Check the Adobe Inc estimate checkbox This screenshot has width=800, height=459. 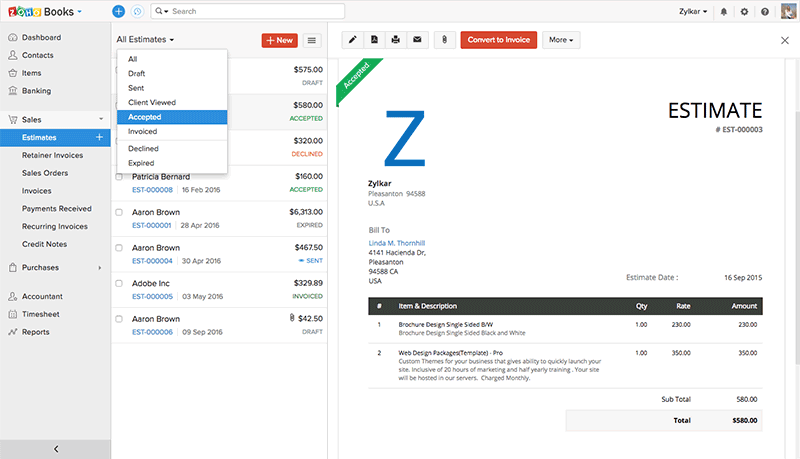[x=119, y=283]
